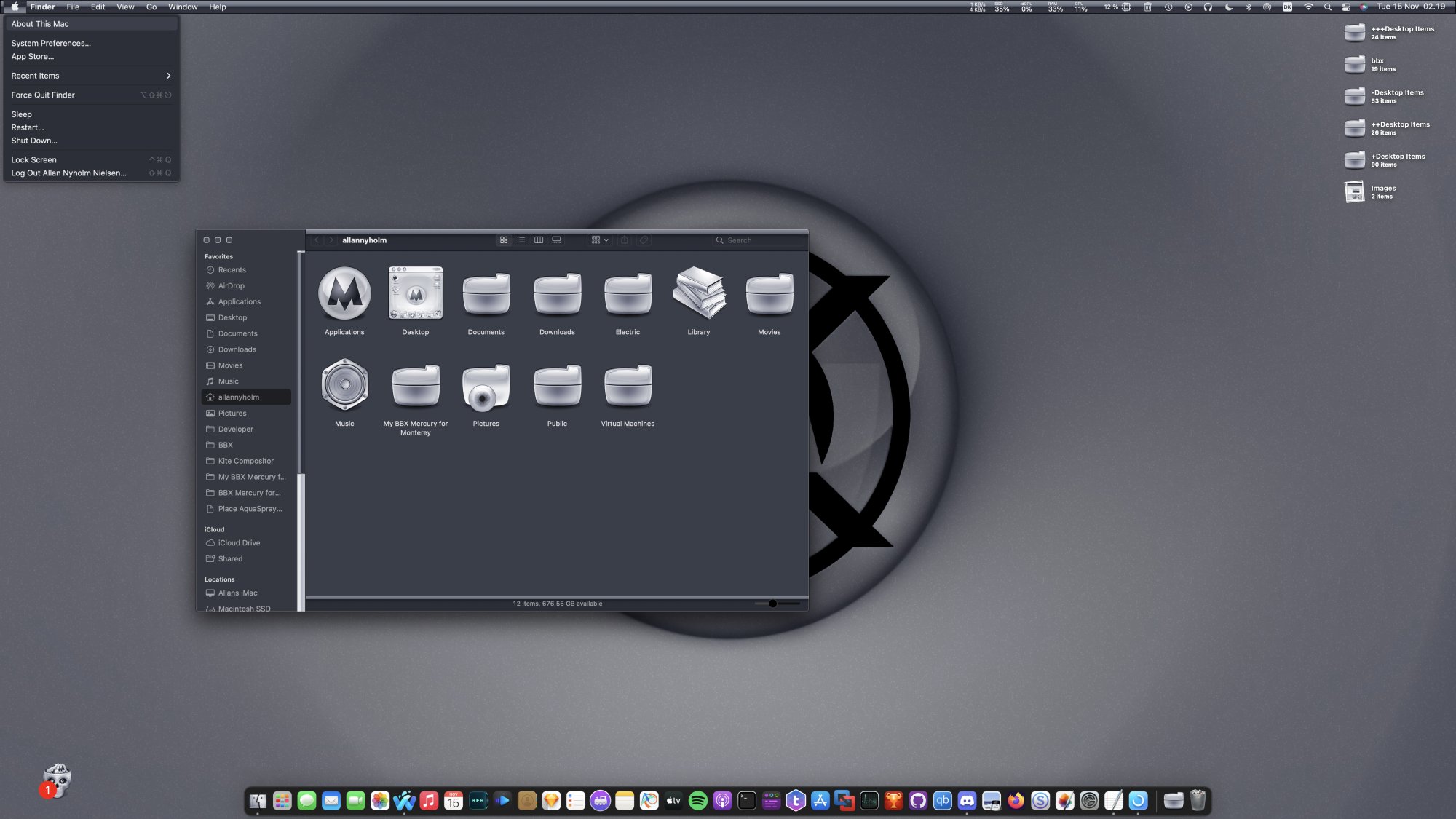
Task: Select the Virtual Machines folder
Action: [x=628, y=386]
